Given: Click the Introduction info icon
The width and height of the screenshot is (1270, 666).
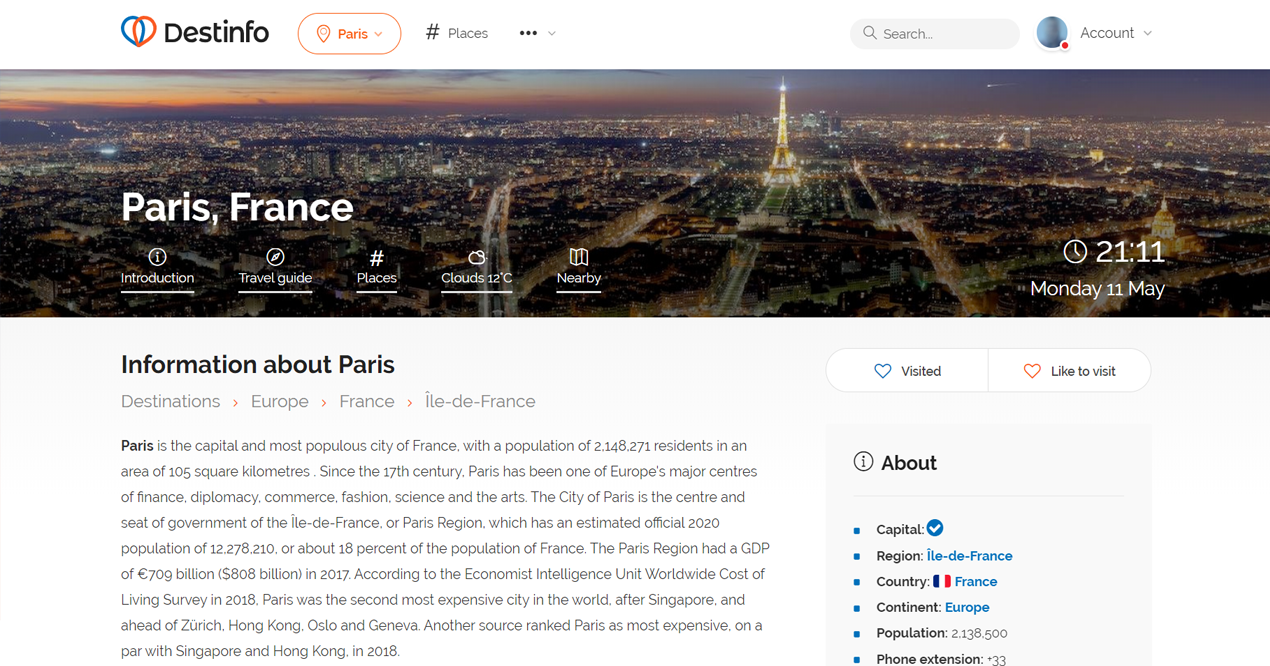Looking at the screenshot, I should coord(157,257).
